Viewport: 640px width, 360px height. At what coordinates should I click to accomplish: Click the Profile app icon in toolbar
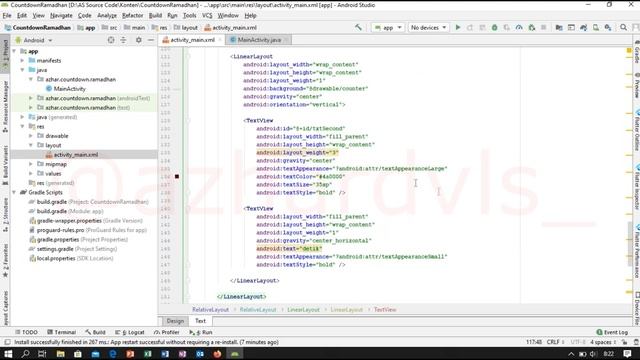point(519,27)
